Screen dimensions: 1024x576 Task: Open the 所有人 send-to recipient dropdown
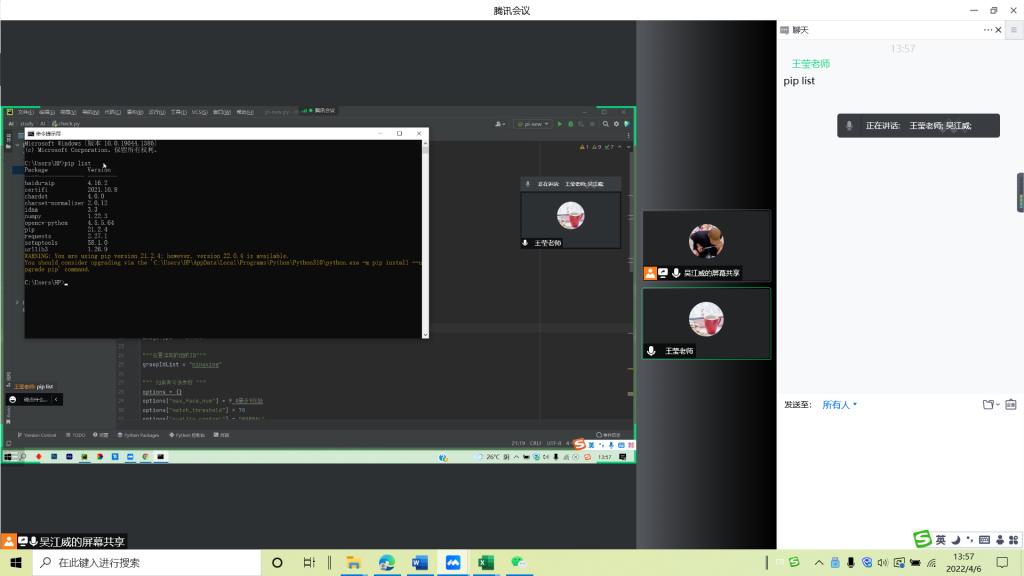[x=840, y=405]
